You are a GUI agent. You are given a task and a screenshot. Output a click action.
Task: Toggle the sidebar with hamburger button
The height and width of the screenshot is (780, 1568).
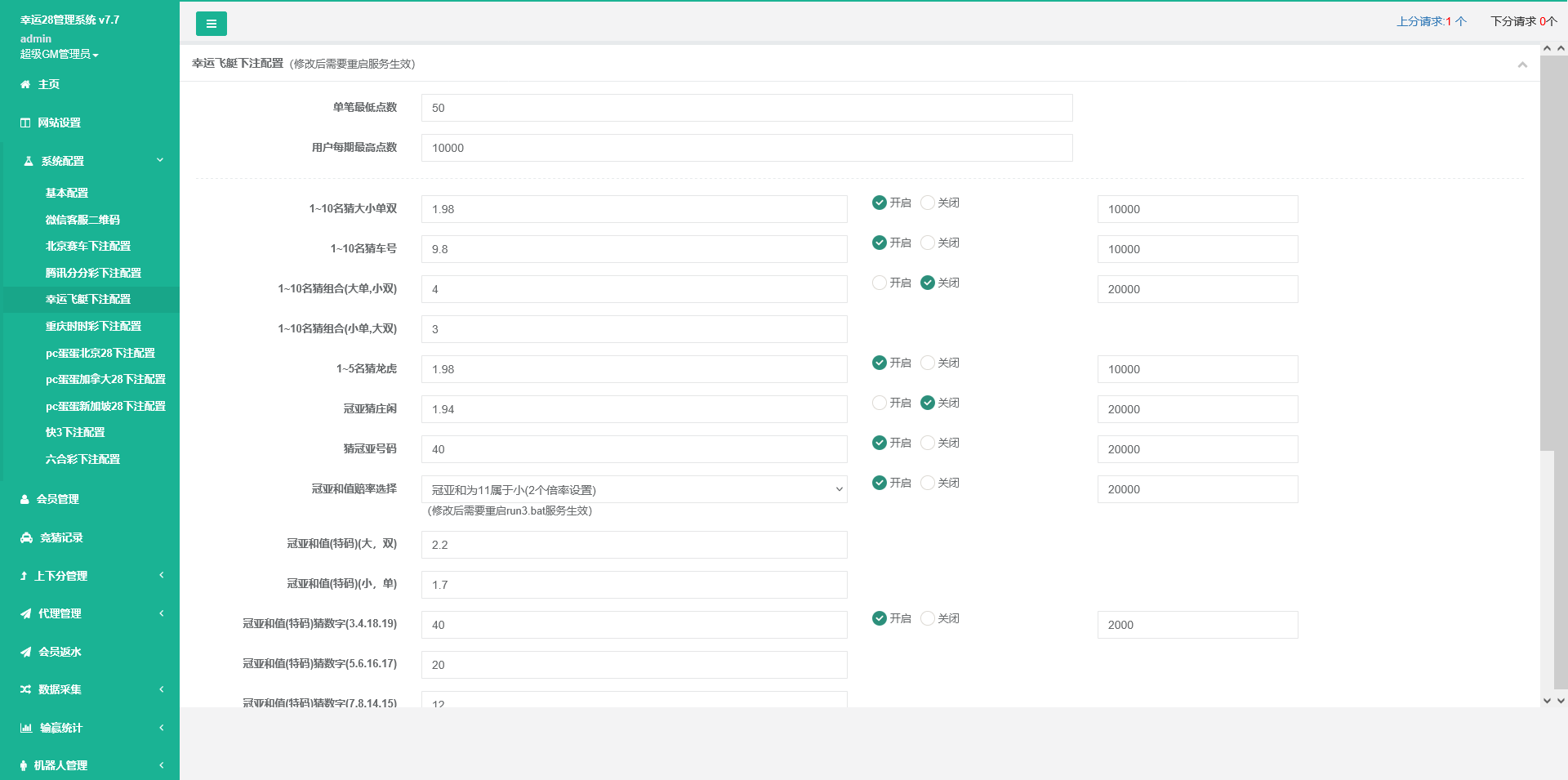[212, 24]
